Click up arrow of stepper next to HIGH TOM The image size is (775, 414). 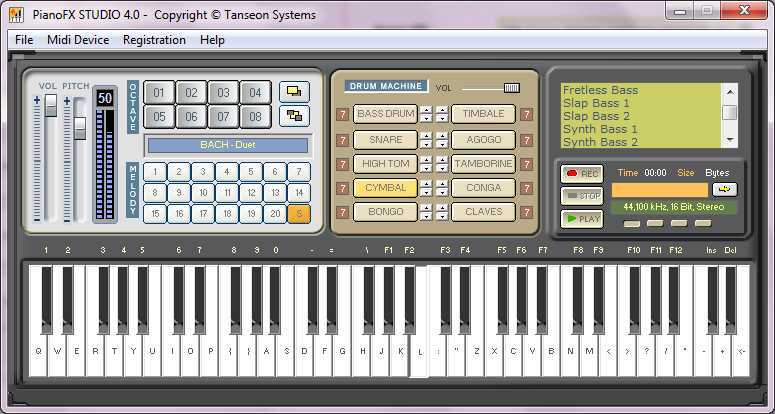pos(426,160)
